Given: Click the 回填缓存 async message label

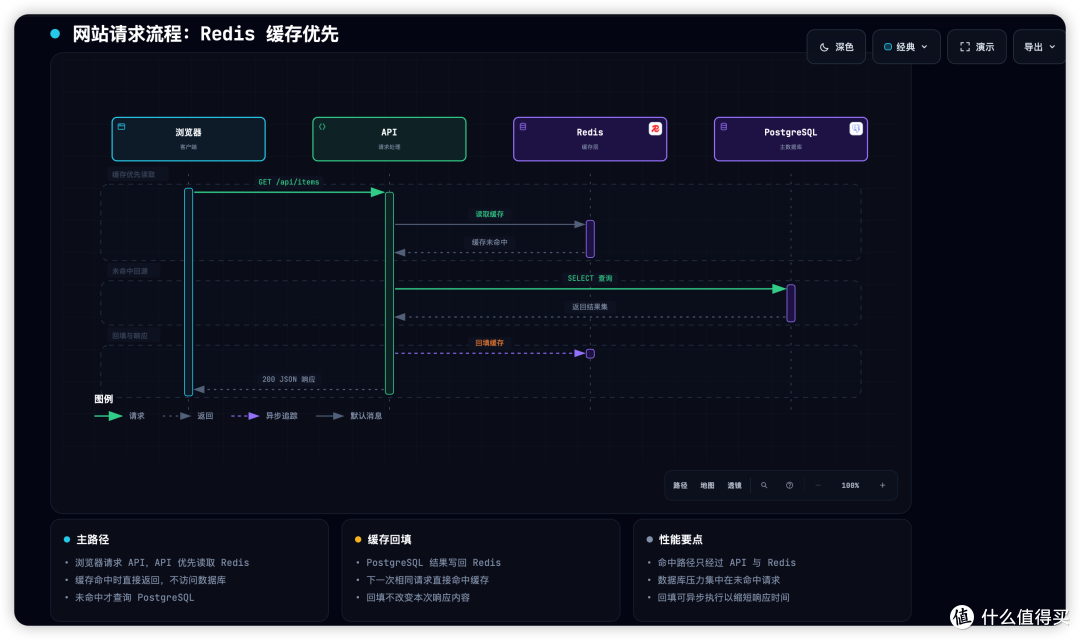Looking at the screenshot, I should (x=489, y=343).
